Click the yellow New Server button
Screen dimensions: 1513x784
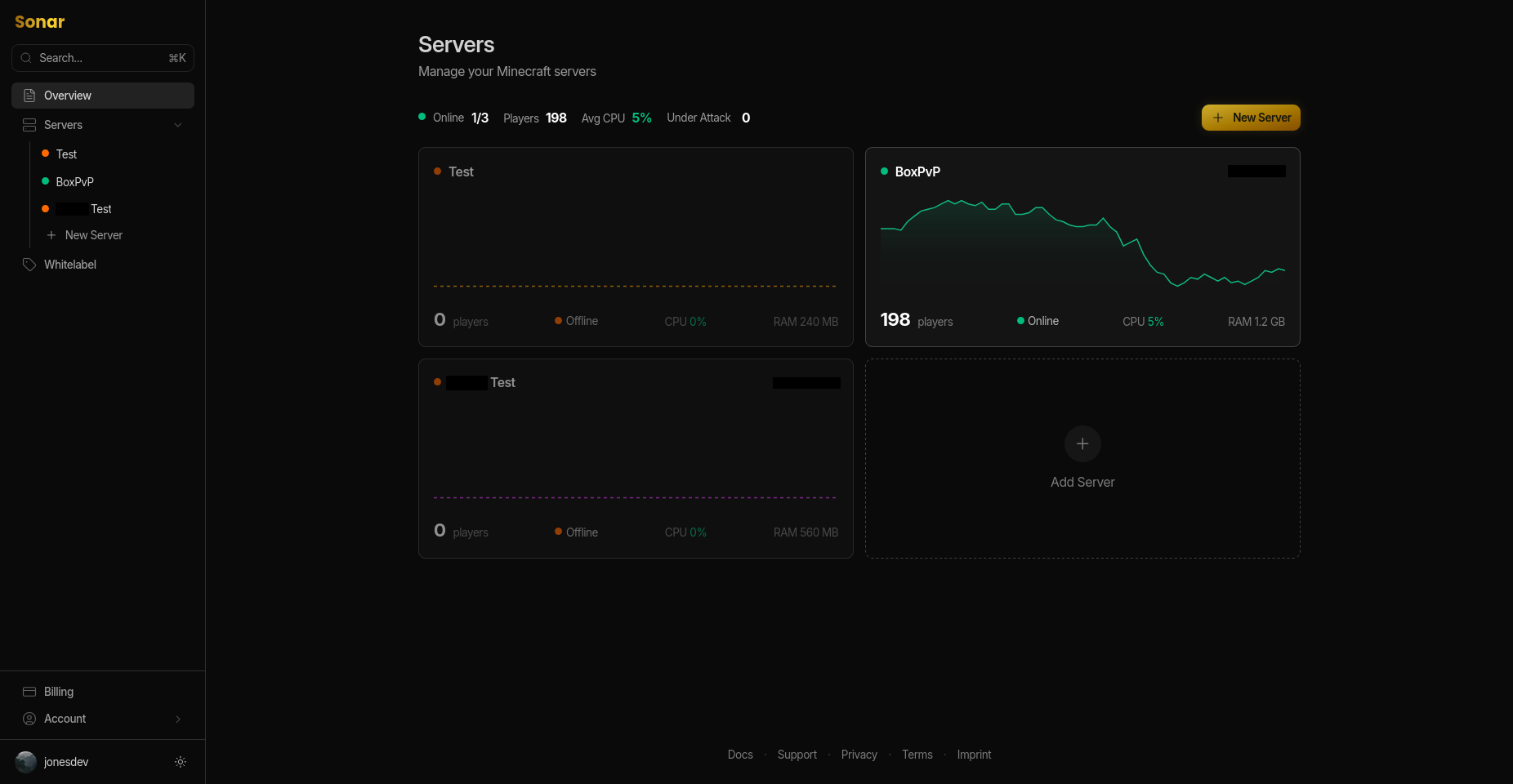[1251, 118]
